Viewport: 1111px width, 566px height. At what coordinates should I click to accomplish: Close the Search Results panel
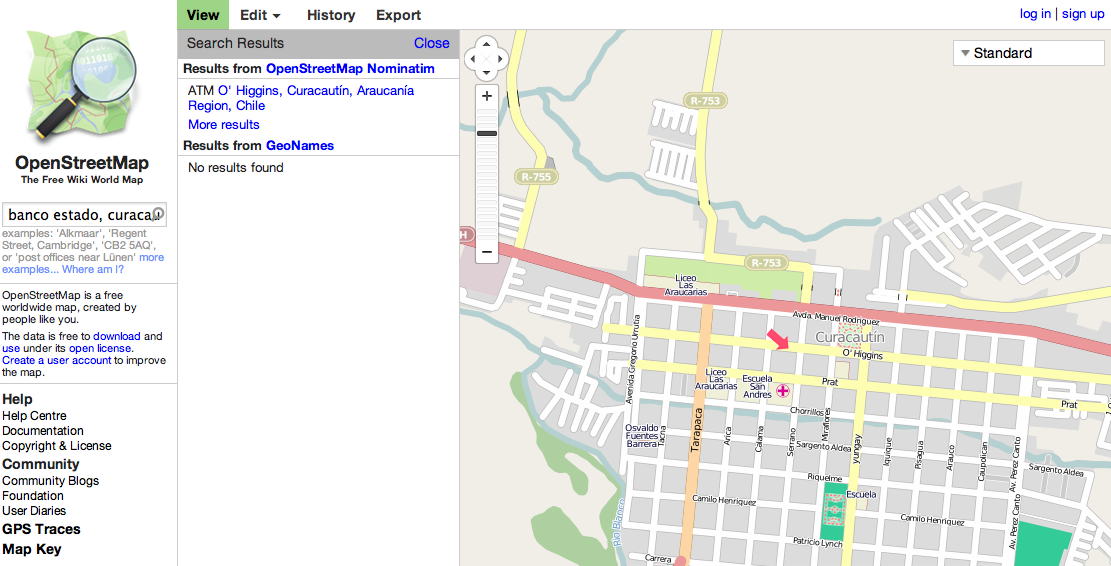[432, 43]
